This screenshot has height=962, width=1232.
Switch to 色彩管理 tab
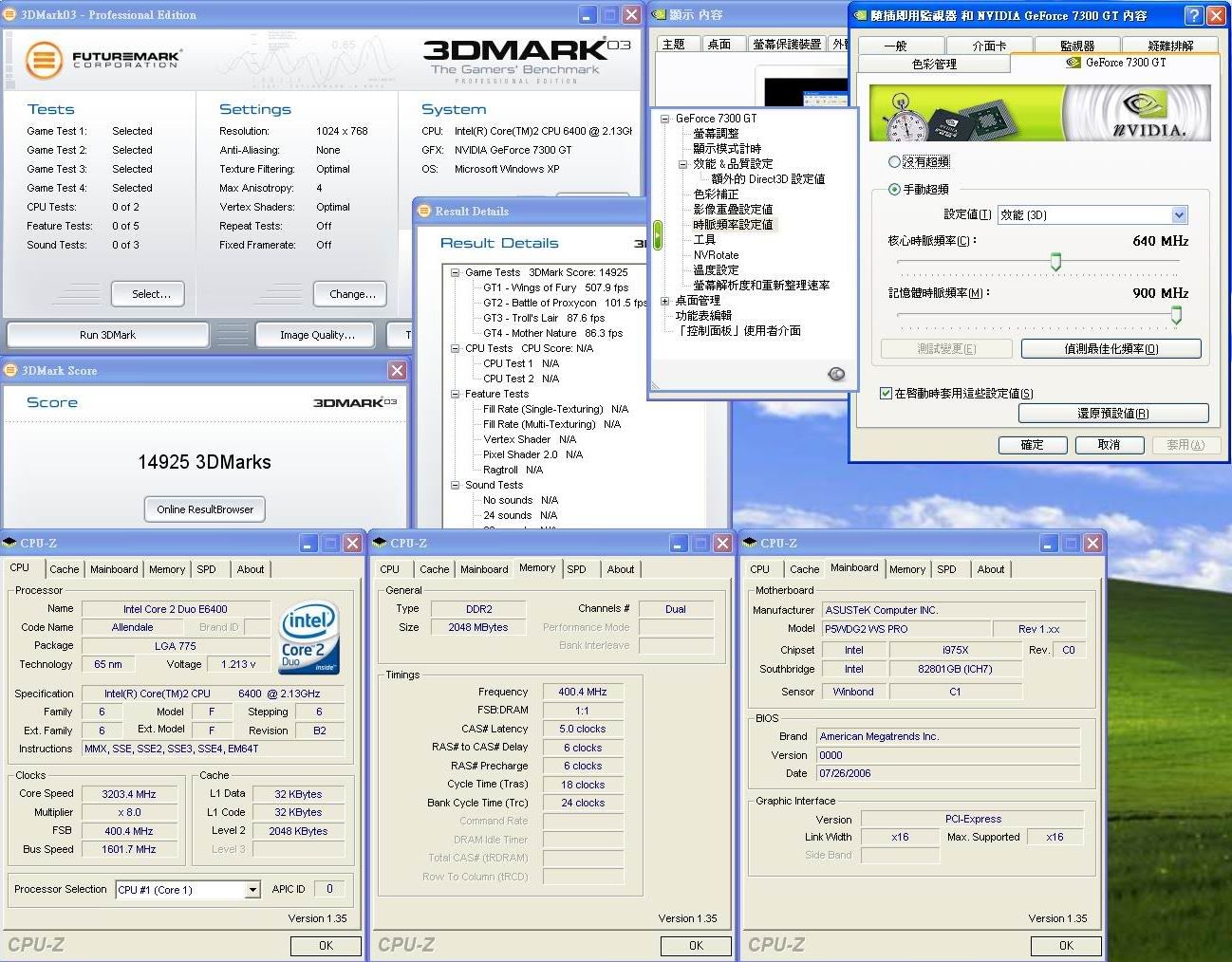[x=933, y=64]
